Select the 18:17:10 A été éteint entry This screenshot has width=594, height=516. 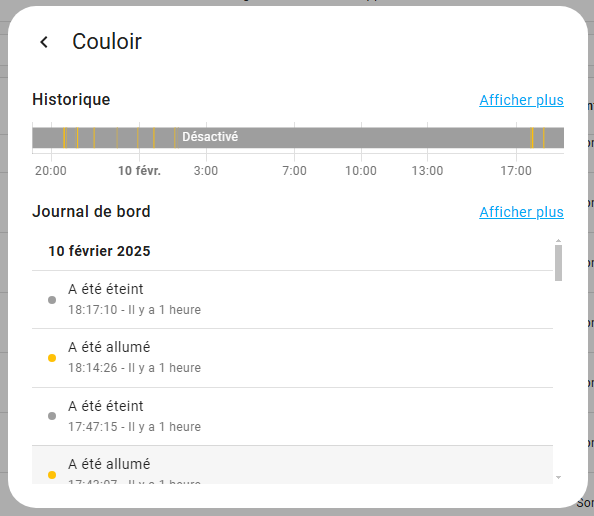(292, 300)
